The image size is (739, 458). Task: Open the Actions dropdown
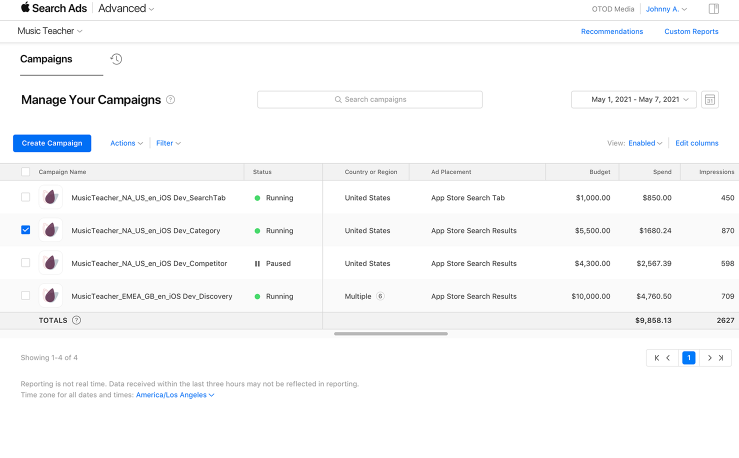pos(126,143)
